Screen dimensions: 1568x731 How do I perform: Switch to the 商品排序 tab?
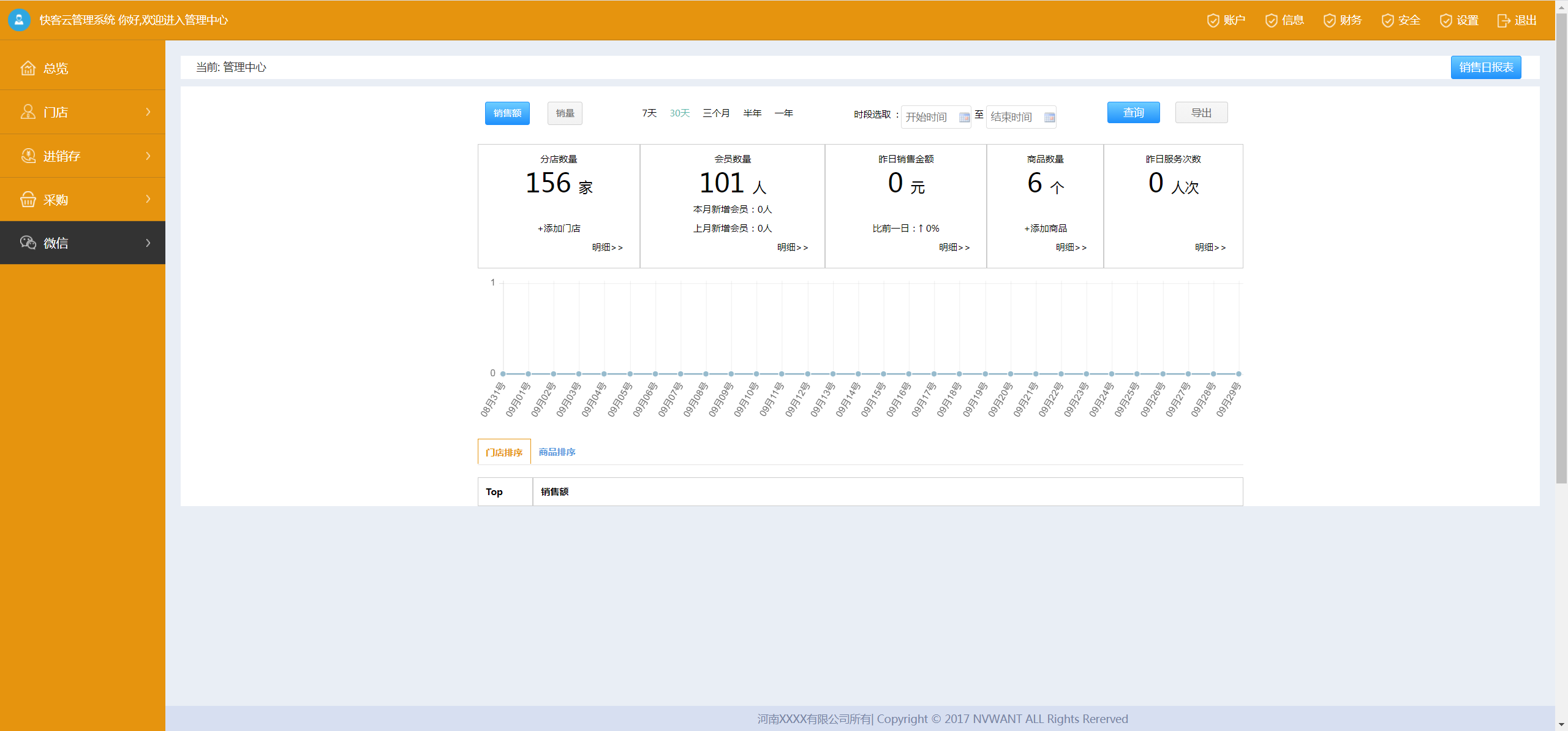tap(557, 452)
